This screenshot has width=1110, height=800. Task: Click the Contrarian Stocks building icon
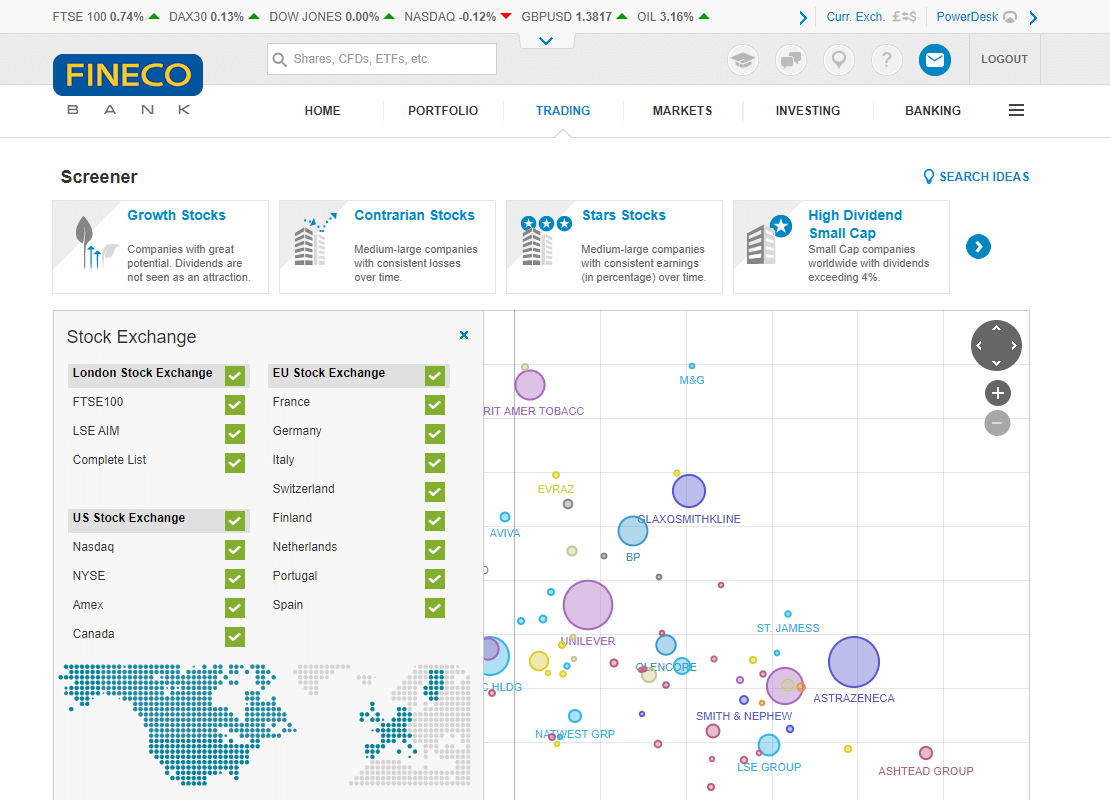tap(315, 239)
